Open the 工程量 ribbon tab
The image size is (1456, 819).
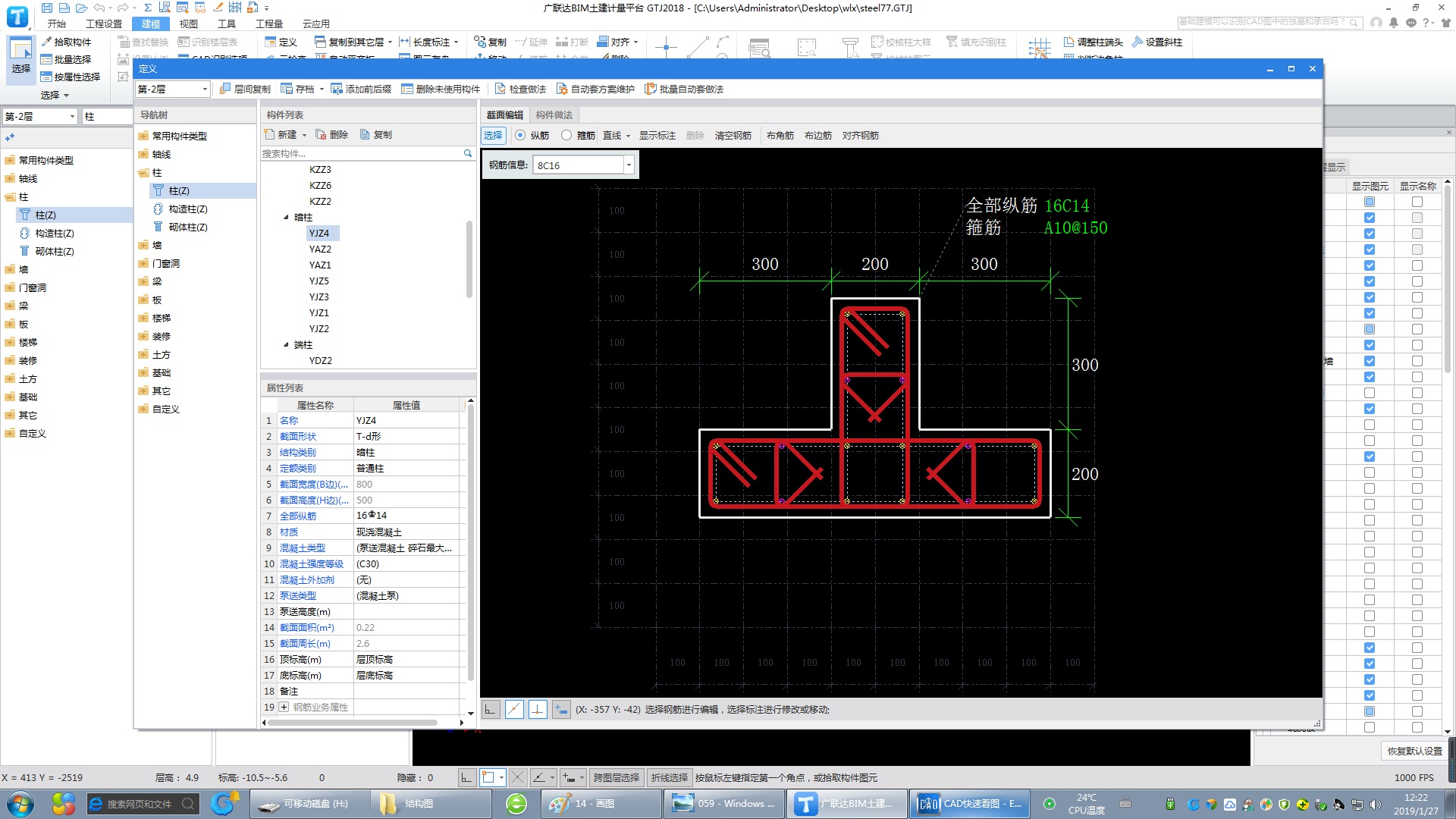268,24
